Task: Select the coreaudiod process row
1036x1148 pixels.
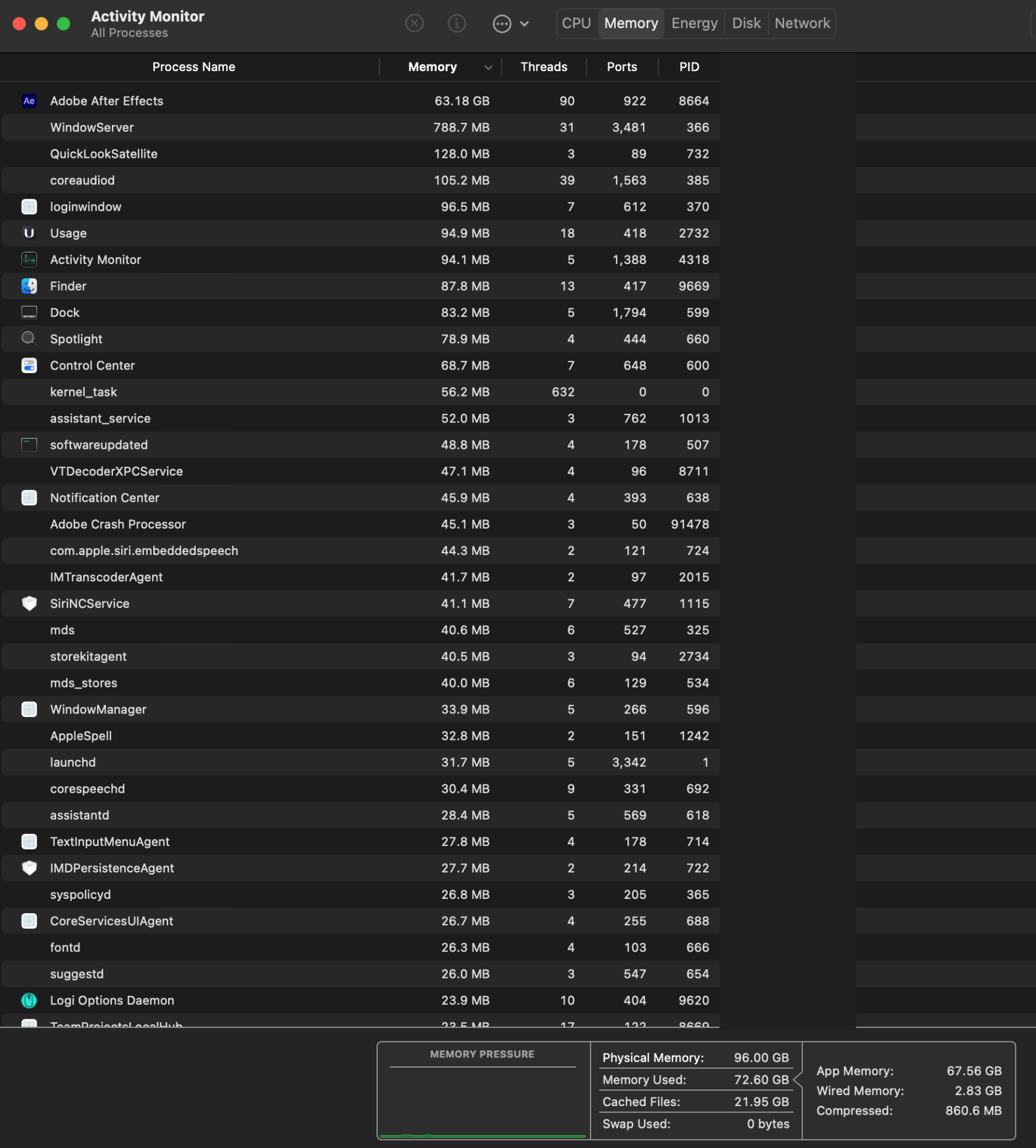Action: (x=360, y=180)
